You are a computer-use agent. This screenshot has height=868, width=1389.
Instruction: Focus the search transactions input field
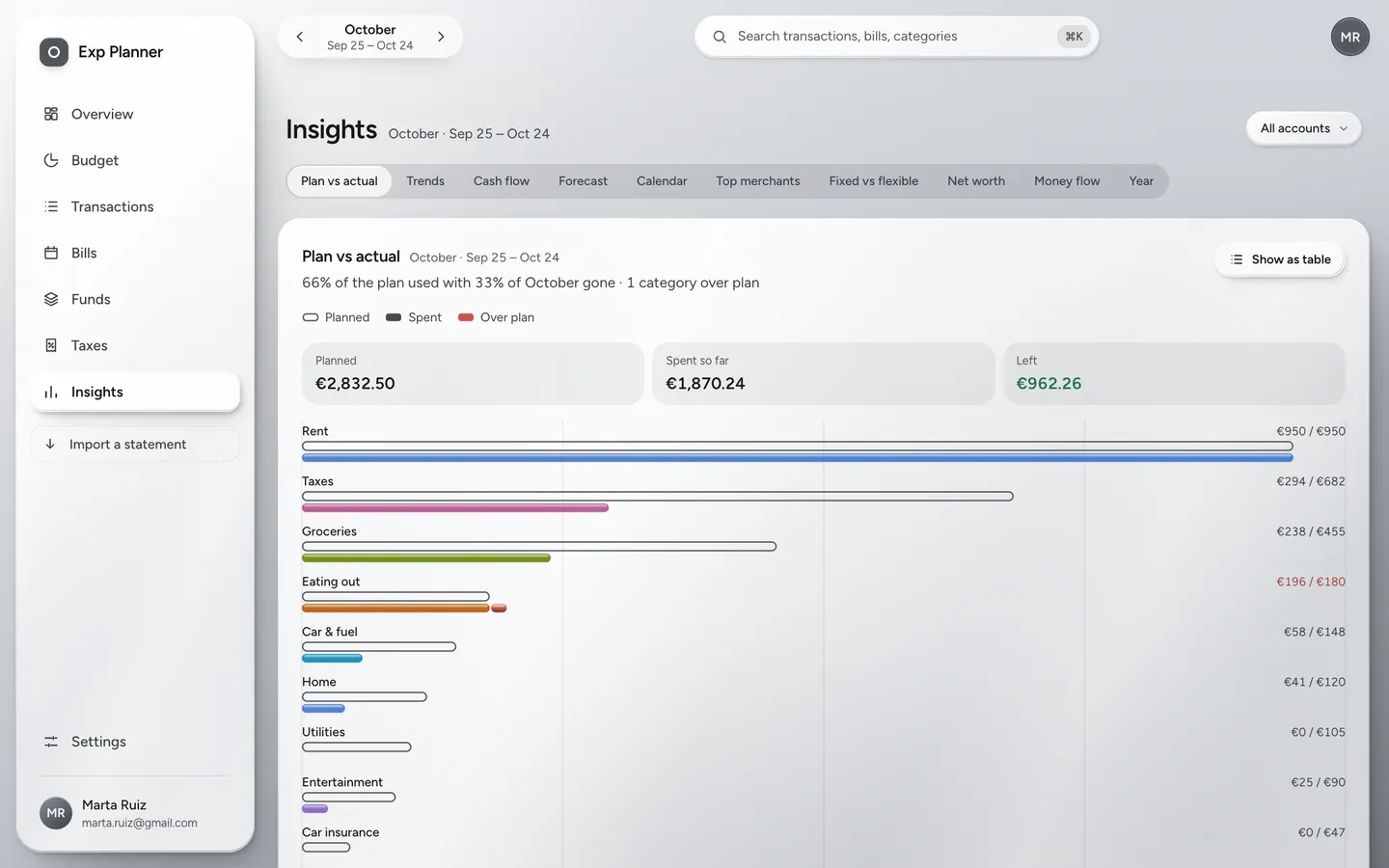[896, 37]
